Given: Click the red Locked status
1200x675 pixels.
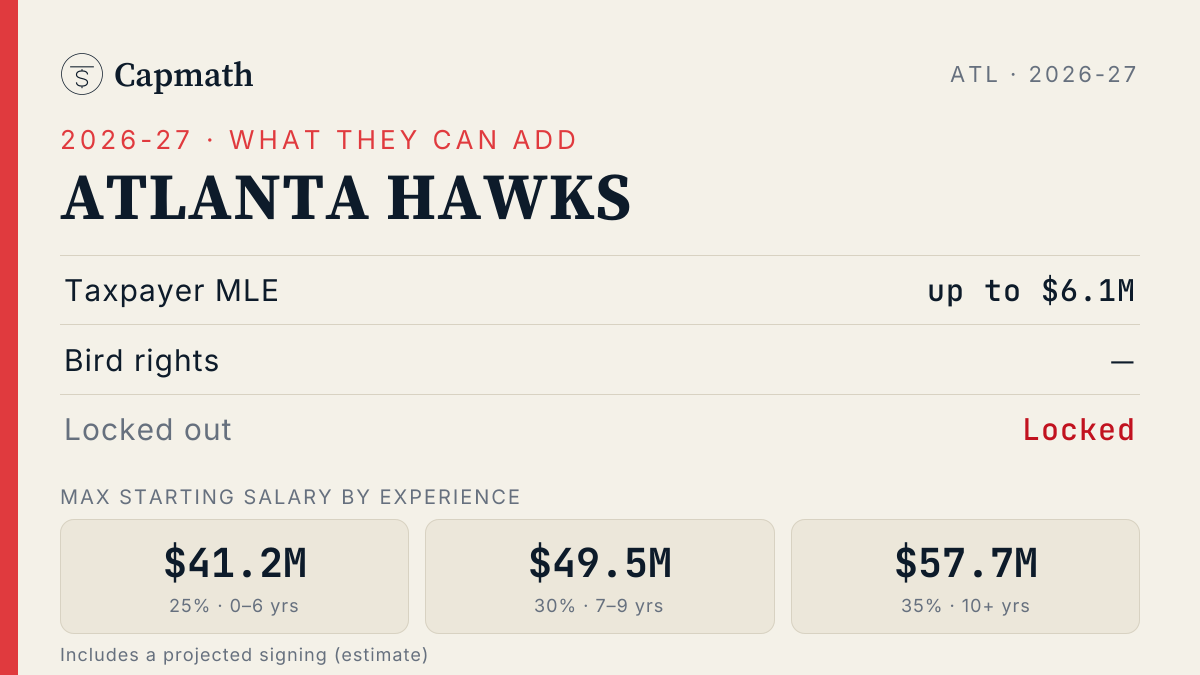Looking at the screenshot, I should [1079, 430].
